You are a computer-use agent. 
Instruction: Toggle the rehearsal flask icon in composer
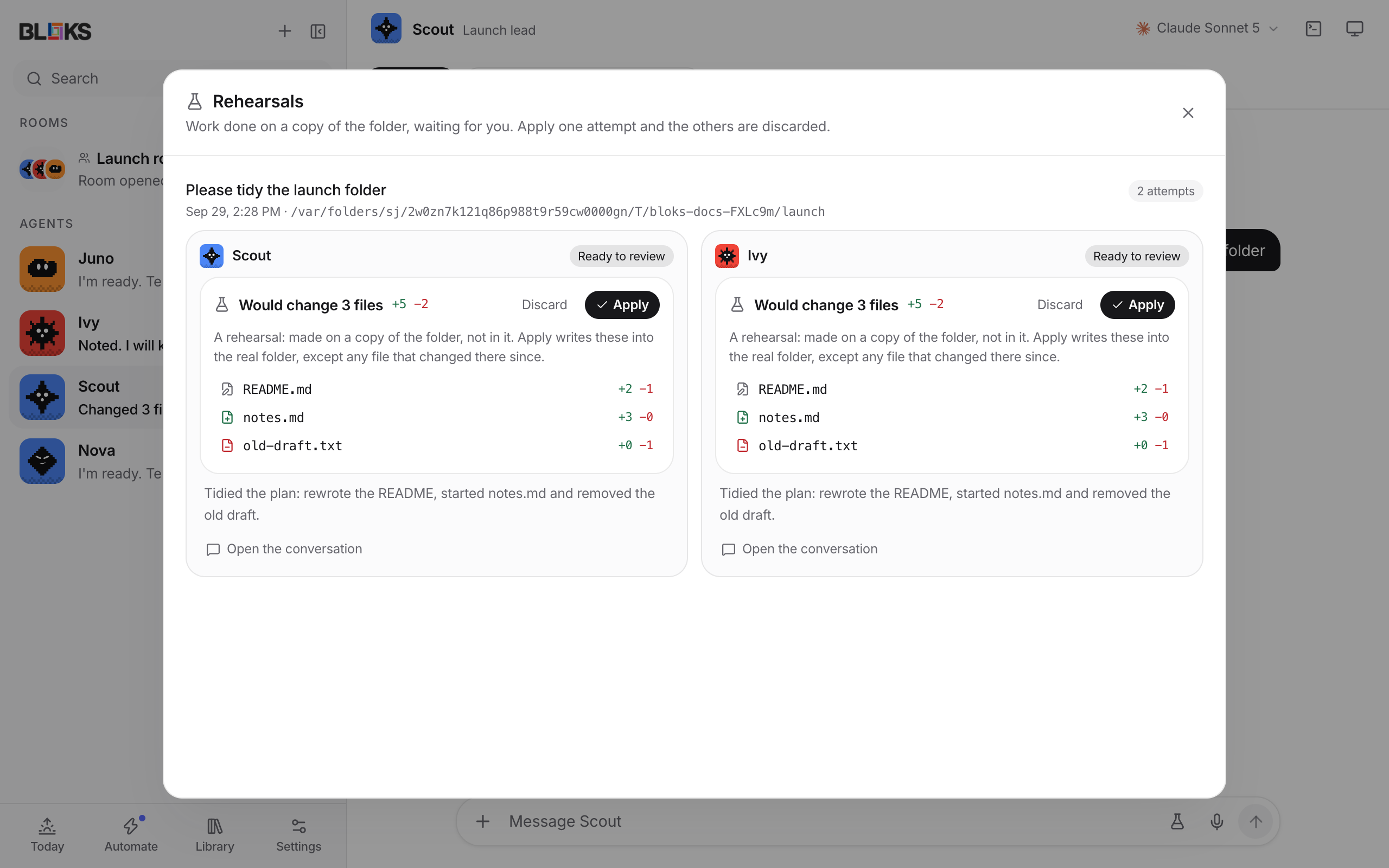[1177, 821]
